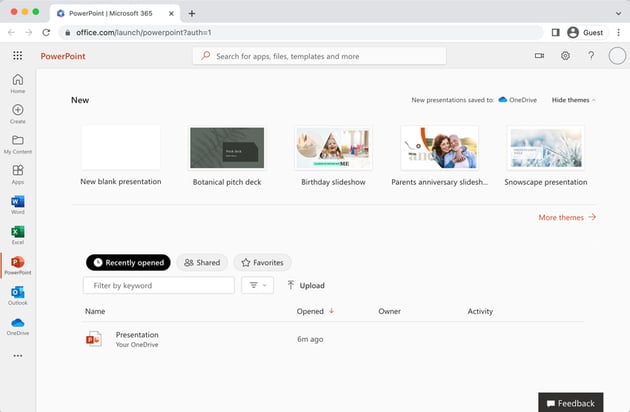Open the app launcher waffle icon

pyautogui.click(x=18, y=56)
